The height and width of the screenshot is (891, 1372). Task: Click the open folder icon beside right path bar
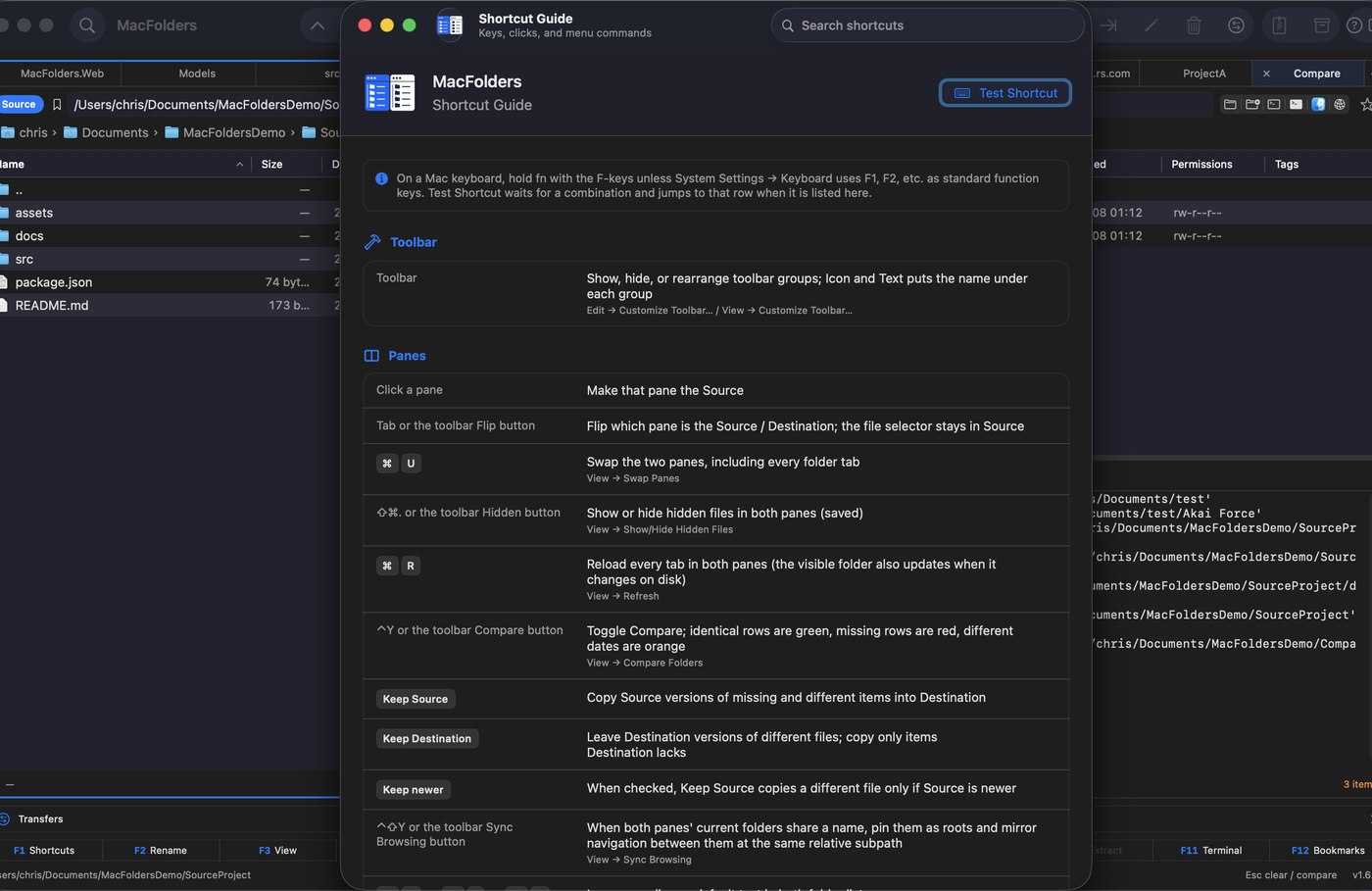pyautogui.click(x=1230, y=104)
